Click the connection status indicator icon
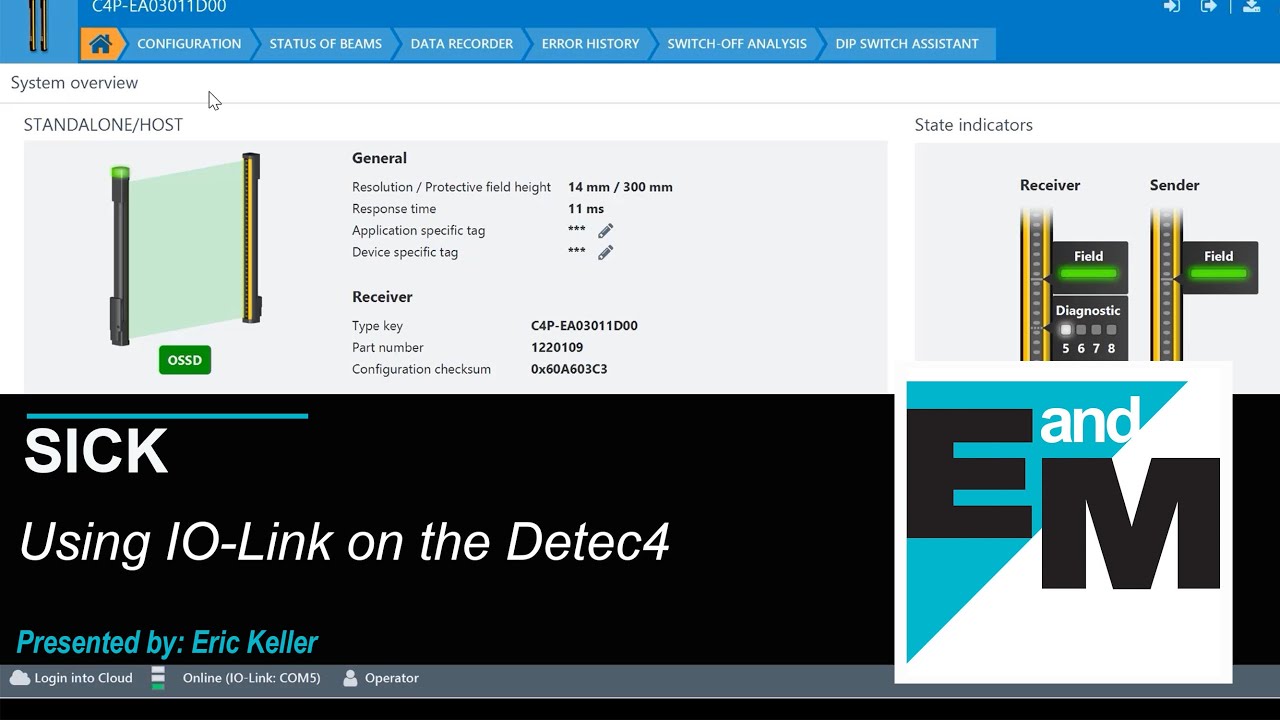1280x720 pixels. point(158,678)
